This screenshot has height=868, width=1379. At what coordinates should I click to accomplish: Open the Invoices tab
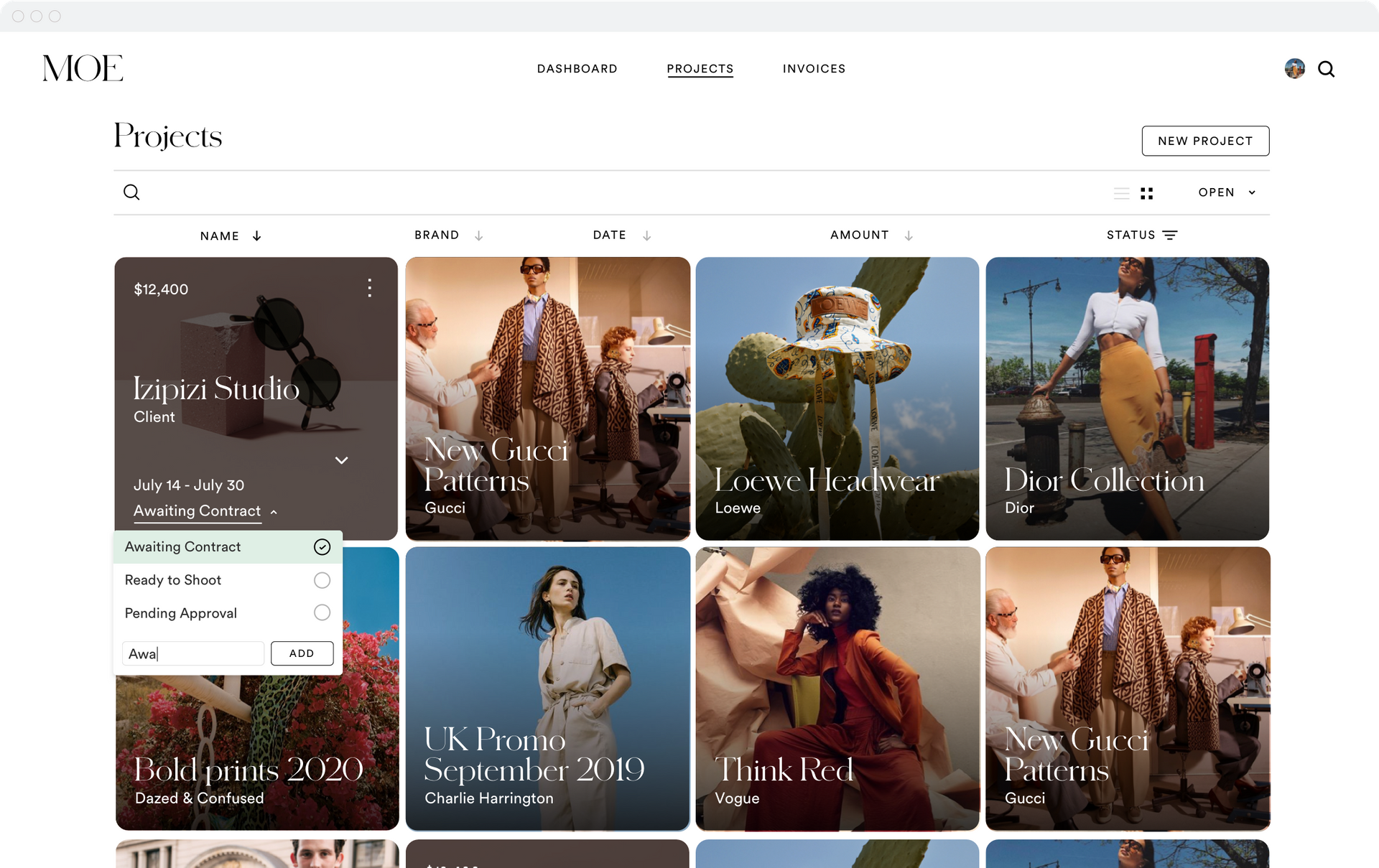click(814, 69)
